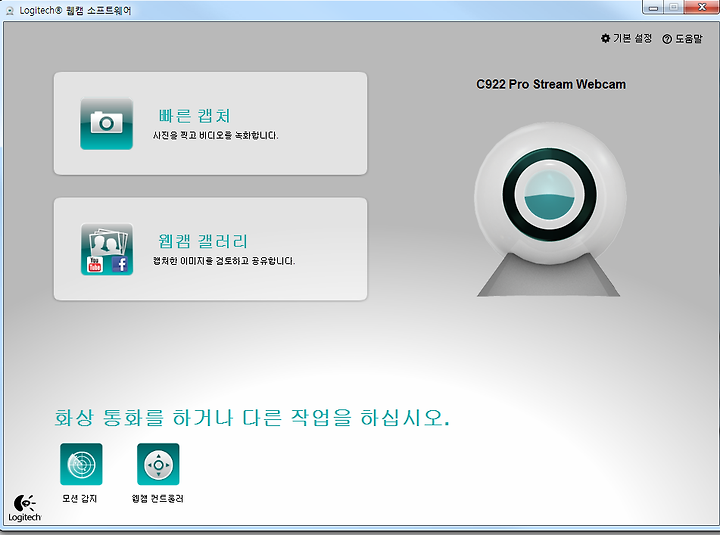Open the 빠른 캡처 camera icon
720x535 pixels.
point(107,124)
